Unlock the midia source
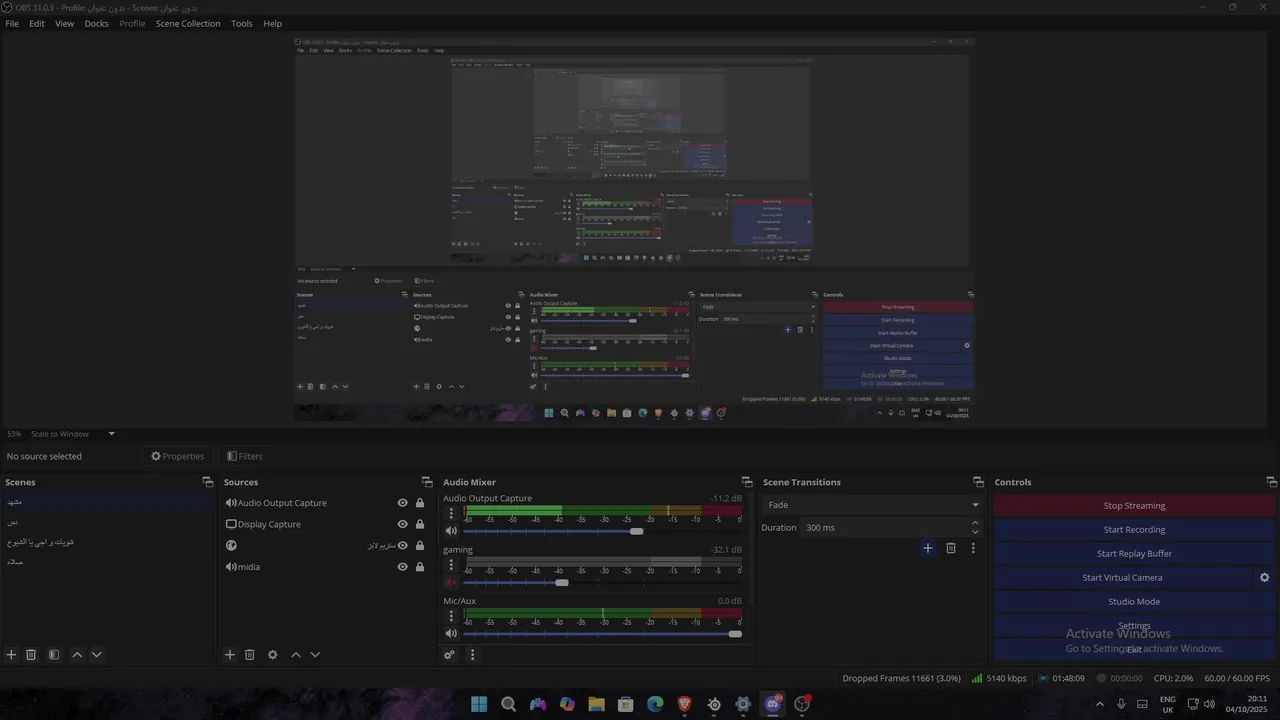This screenshot has width=1280, height=720. (x=420, y=567)
